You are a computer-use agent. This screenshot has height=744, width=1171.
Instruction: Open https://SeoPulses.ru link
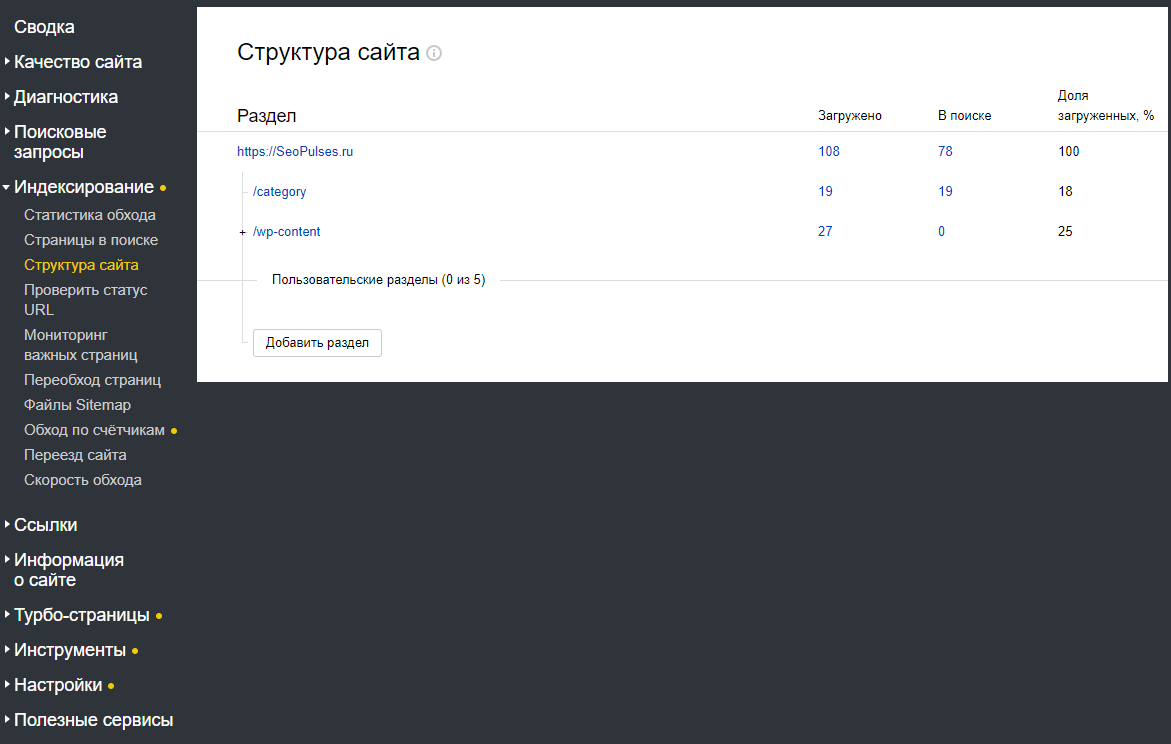click(295, 152)
